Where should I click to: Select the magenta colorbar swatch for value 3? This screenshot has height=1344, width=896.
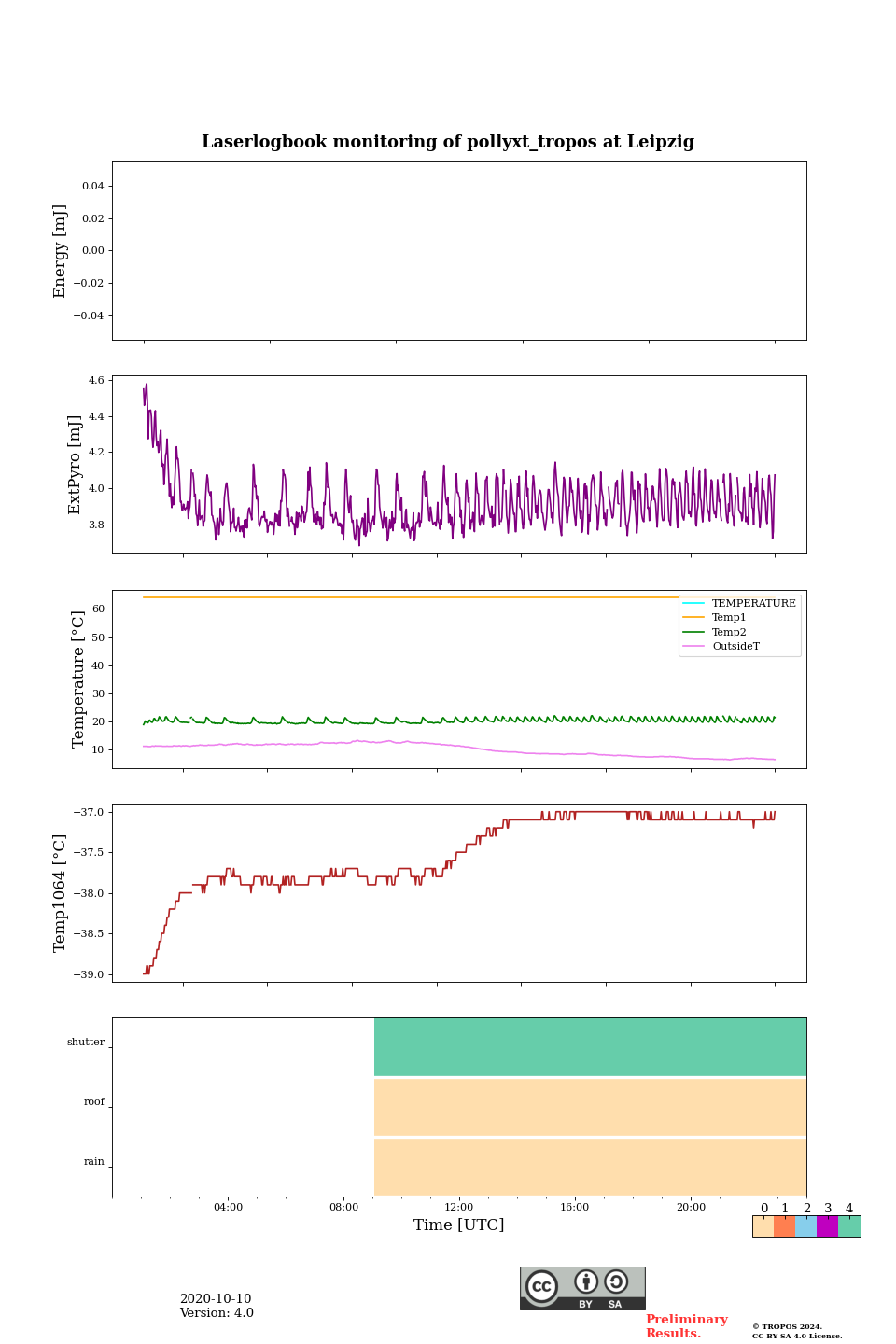[x=827, y=1226]
